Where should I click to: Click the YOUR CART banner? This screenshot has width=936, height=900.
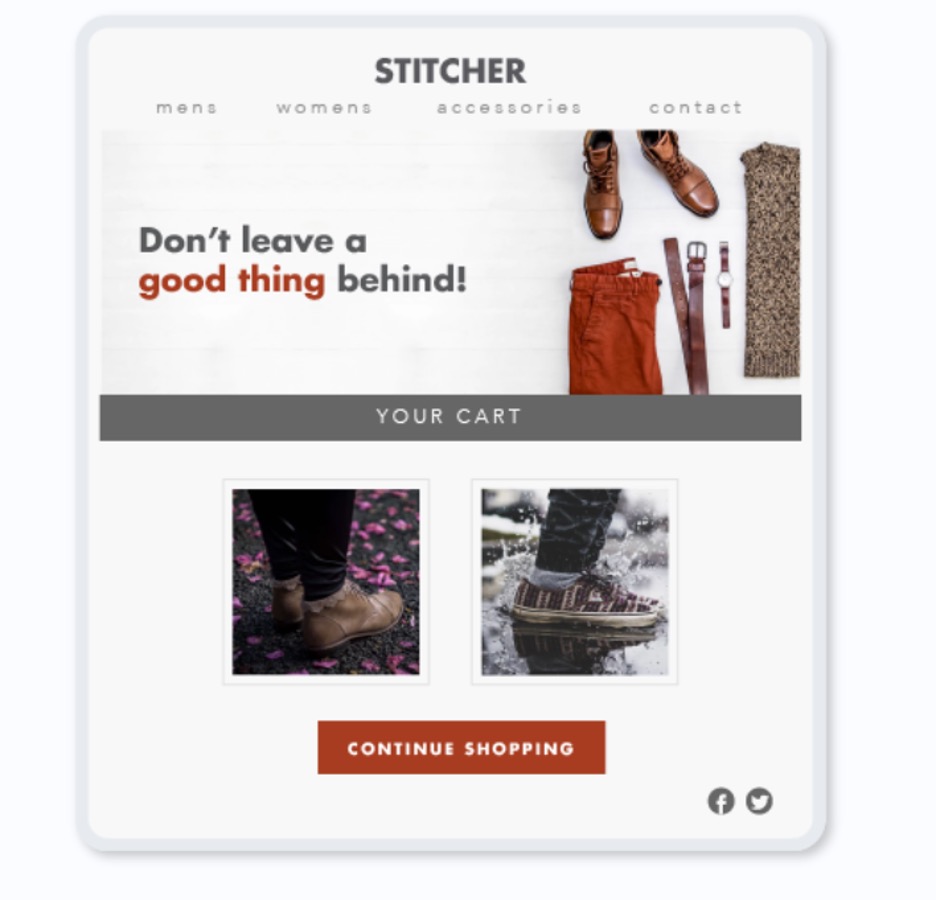(x=451, y=417)
